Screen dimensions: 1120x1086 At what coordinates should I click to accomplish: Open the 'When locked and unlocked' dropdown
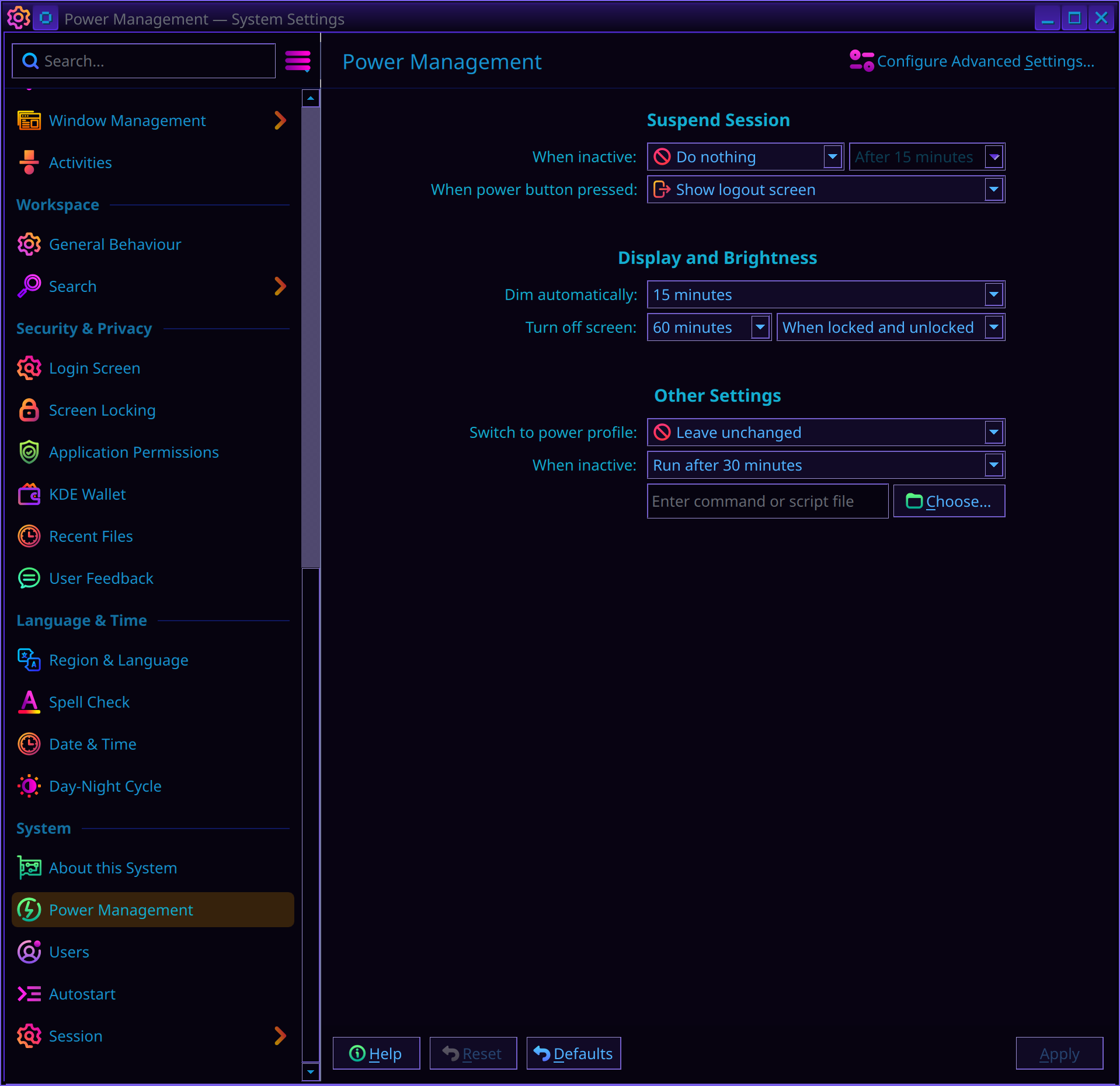pyautogui.click(x=890, y=328)
